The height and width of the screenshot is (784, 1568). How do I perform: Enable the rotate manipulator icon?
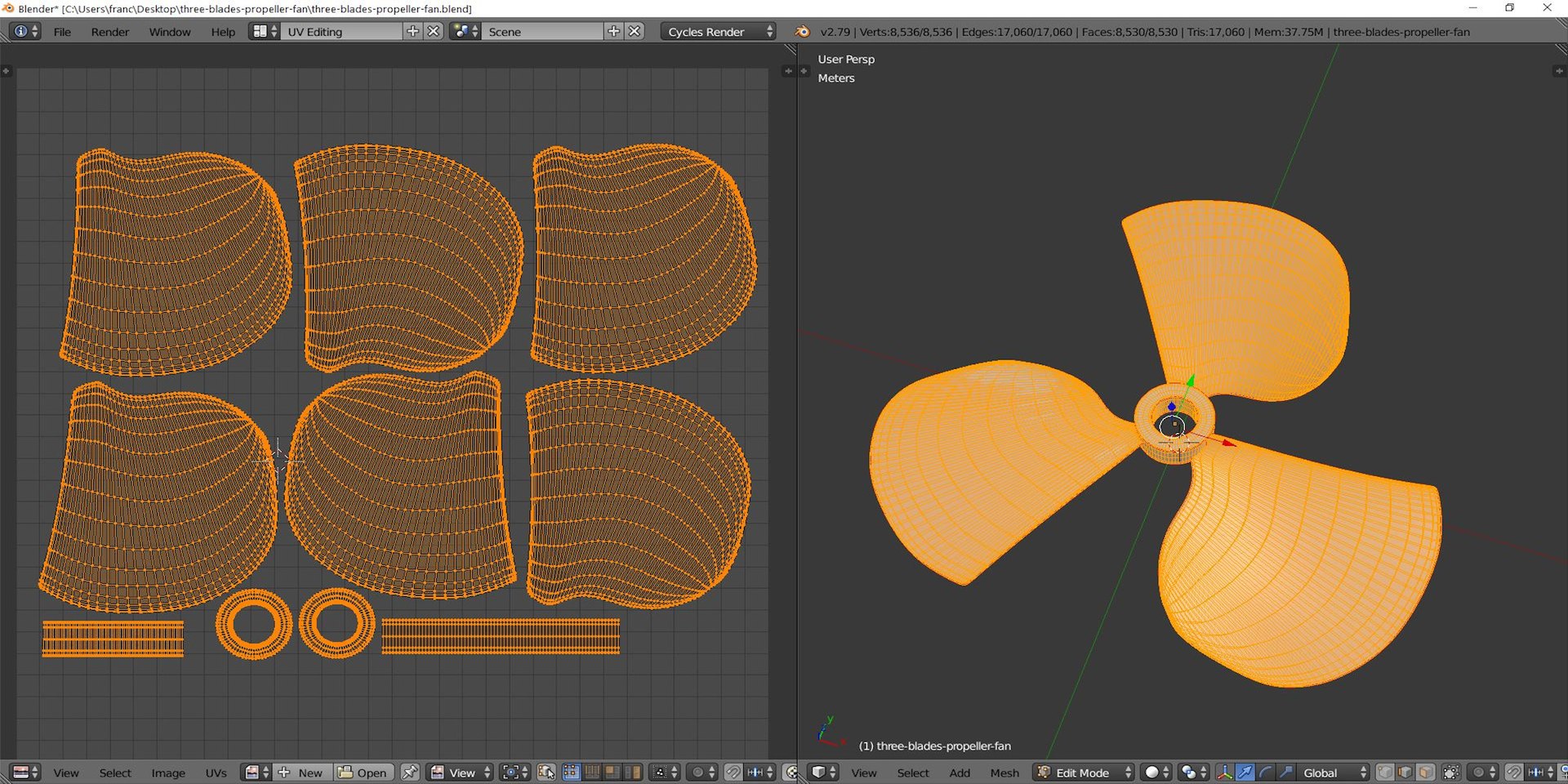pyautogui.click(x=1265, y=773)
